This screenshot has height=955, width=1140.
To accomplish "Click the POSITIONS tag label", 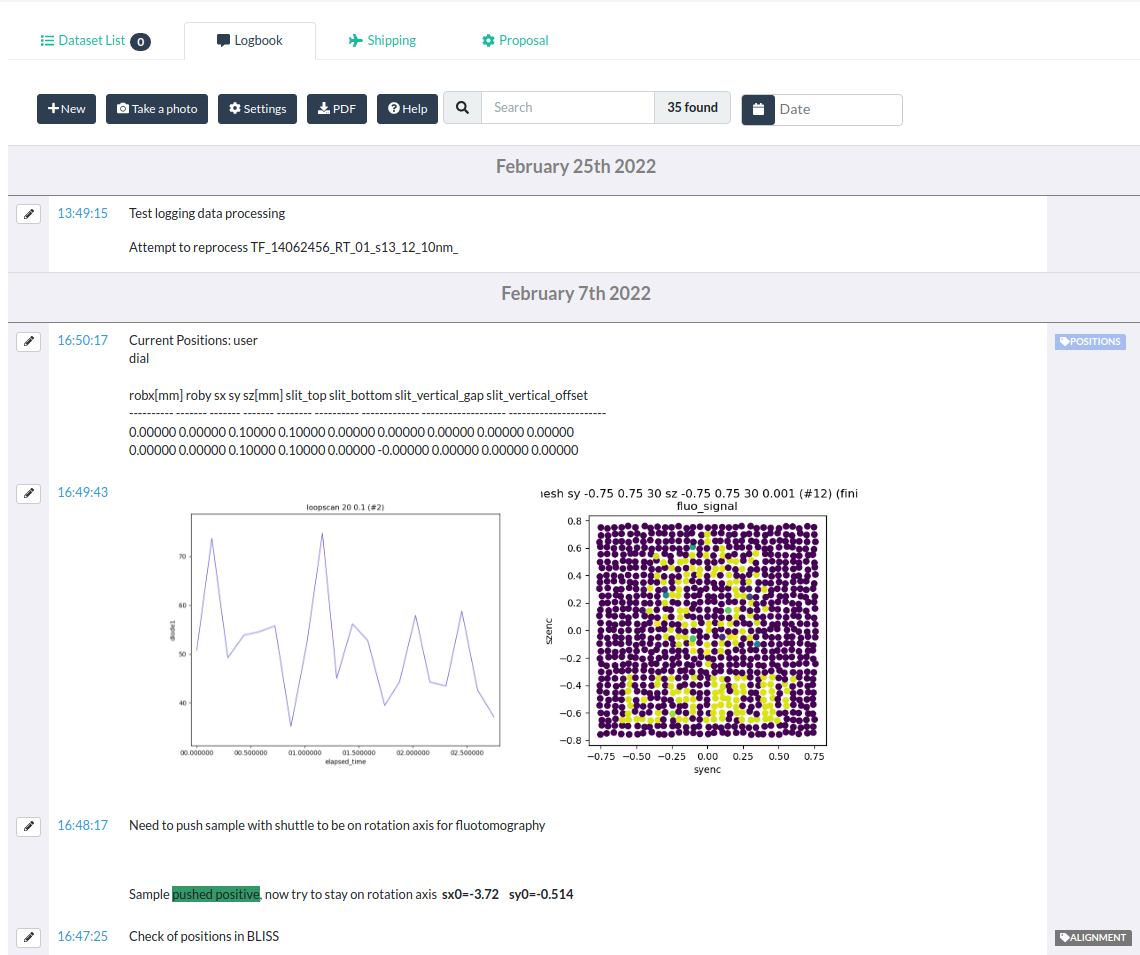I will [1090, 341].
